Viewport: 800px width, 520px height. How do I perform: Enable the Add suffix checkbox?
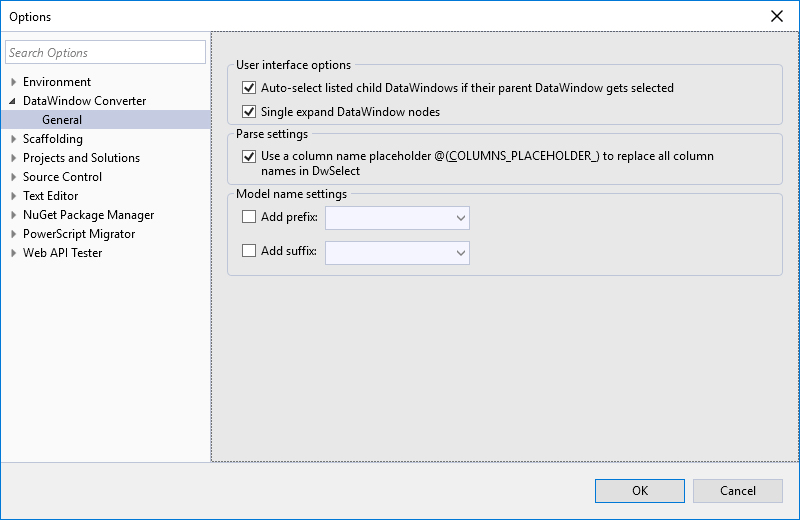[x=249, y=252]
